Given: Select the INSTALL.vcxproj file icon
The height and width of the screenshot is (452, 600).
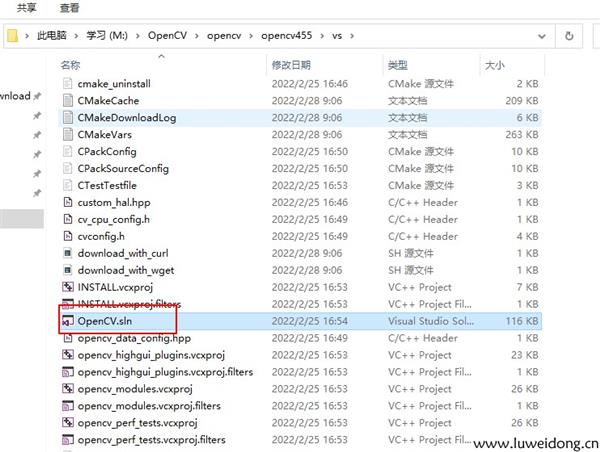Looking at the screenshot, I should (67, 287).
